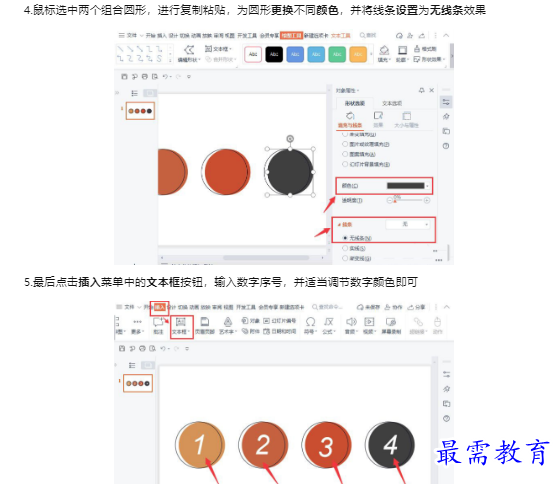Select Slide background fill radio
This screenshot has height=484, width=558.
(344, 164)
